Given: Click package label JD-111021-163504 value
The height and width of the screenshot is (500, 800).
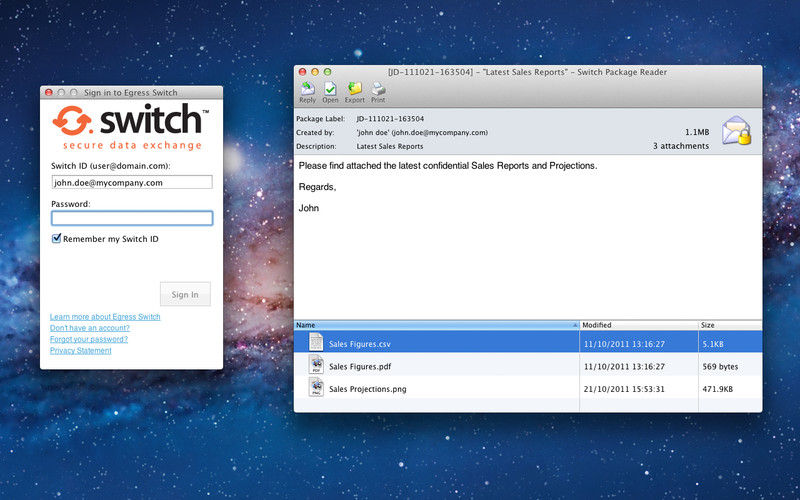Looking at the screenshot, I should (390, 118).
